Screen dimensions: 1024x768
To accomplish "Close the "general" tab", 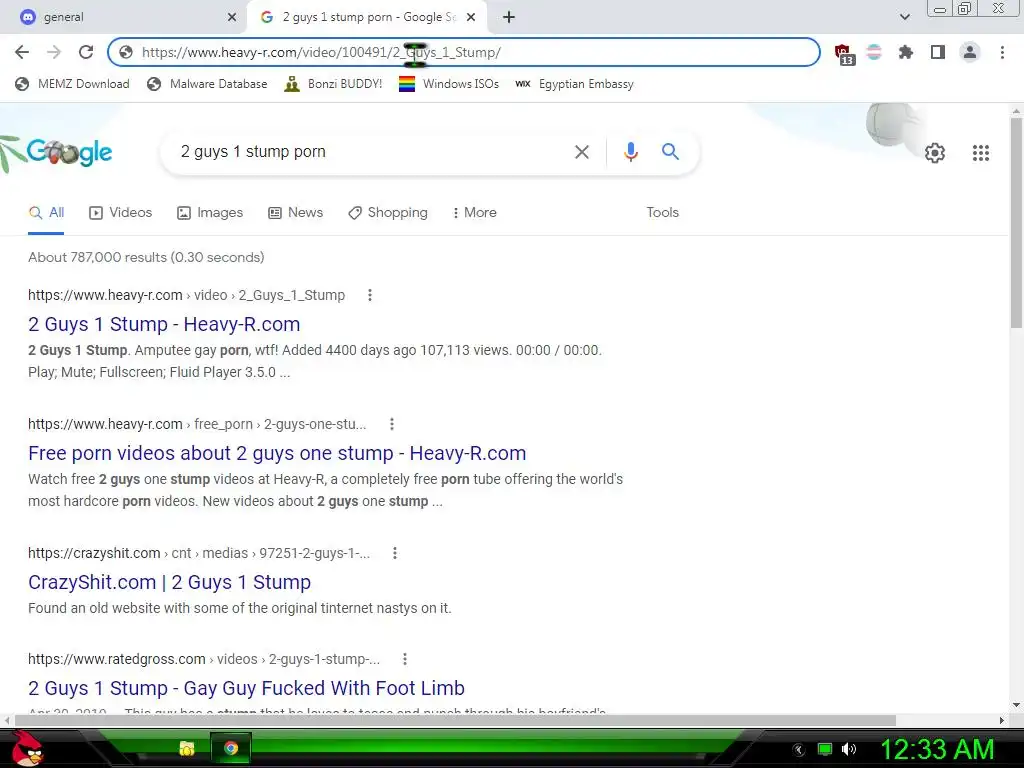I will [x=232, y=17].
